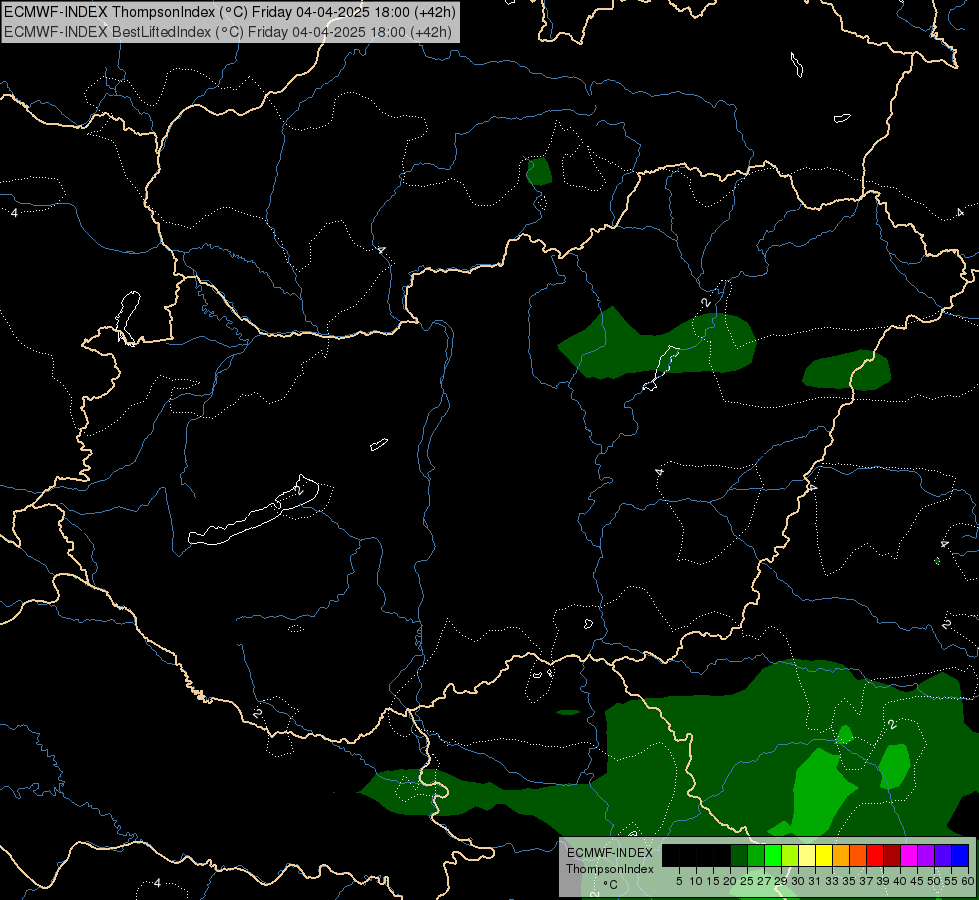Select the dark red 39–40 legend swatch

click(892, 855)
